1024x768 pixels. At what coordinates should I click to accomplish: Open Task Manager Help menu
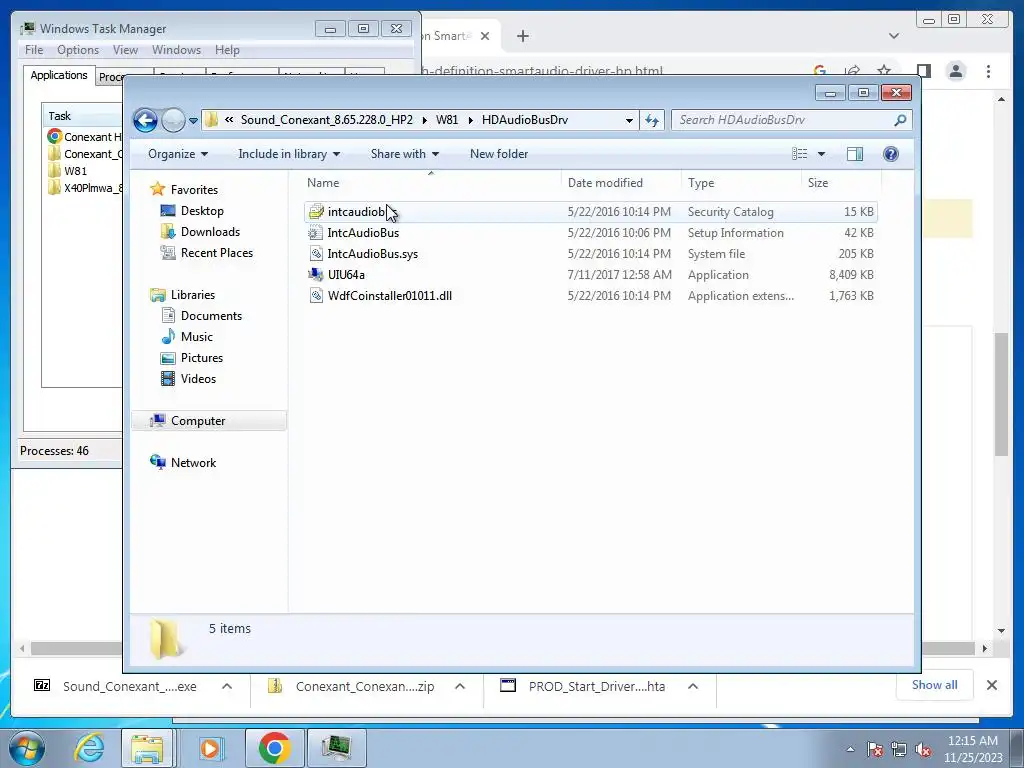[227, 50]
